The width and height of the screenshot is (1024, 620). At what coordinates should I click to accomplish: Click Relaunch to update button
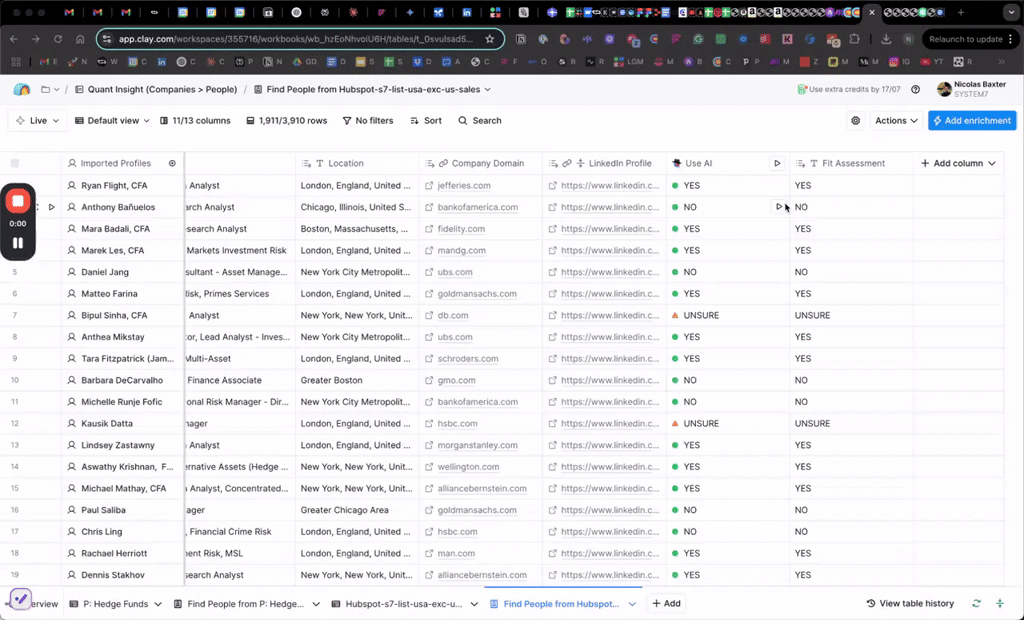tap(970, 39)
